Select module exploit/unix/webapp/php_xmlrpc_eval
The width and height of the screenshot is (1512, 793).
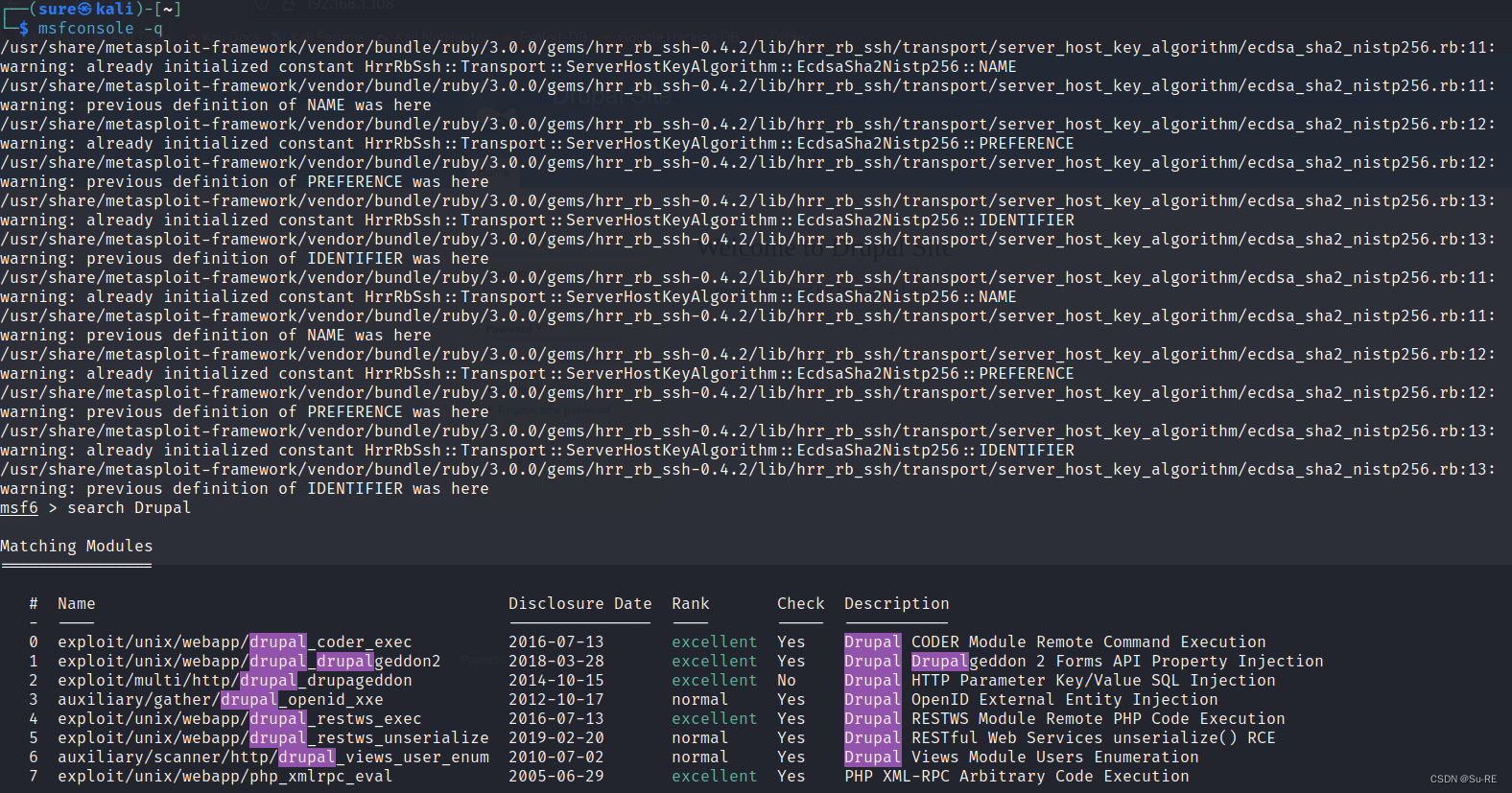click(225, 776)
